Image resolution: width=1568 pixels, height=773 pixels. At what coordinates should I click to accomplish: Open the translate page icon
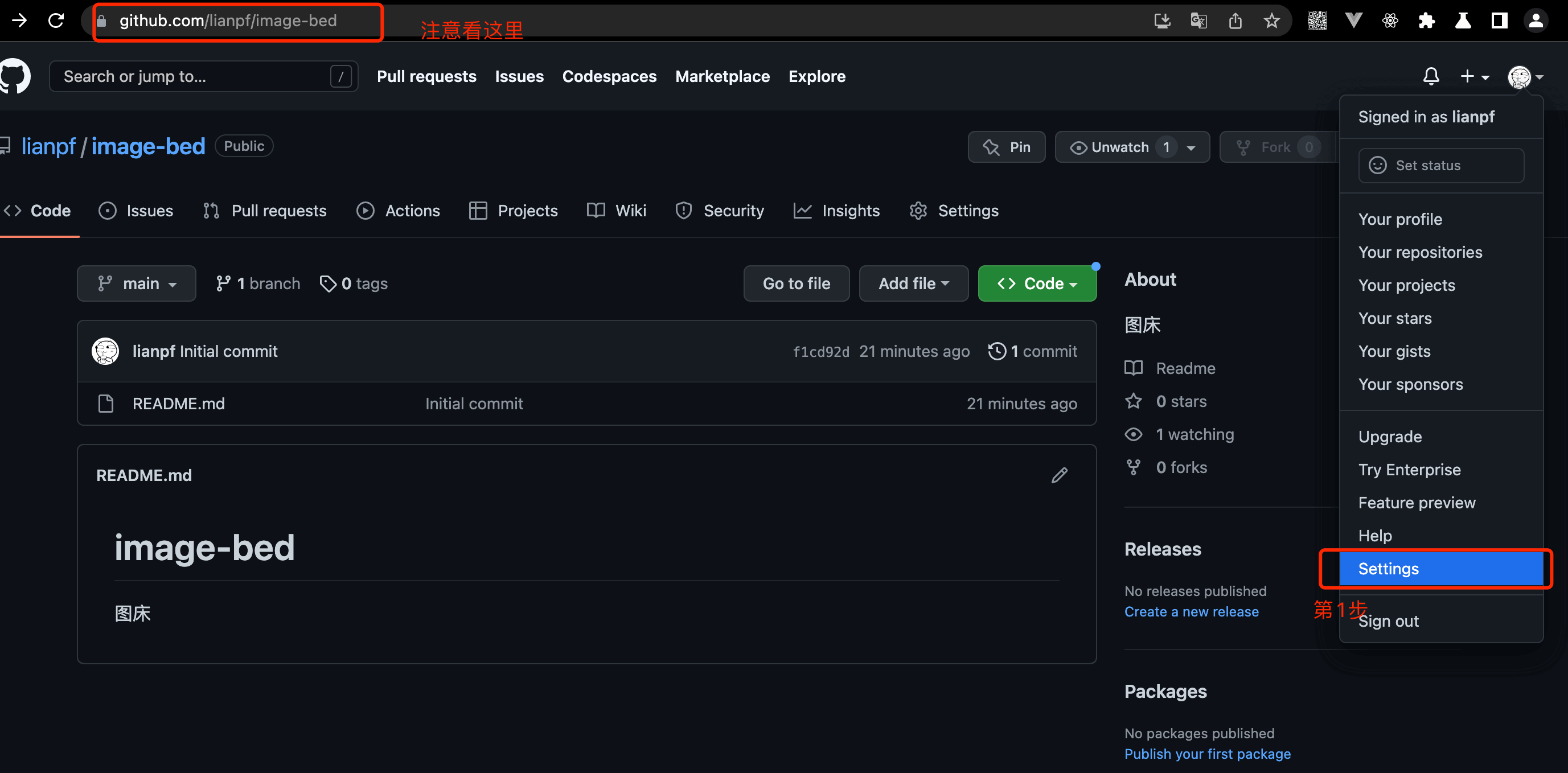1198,21
